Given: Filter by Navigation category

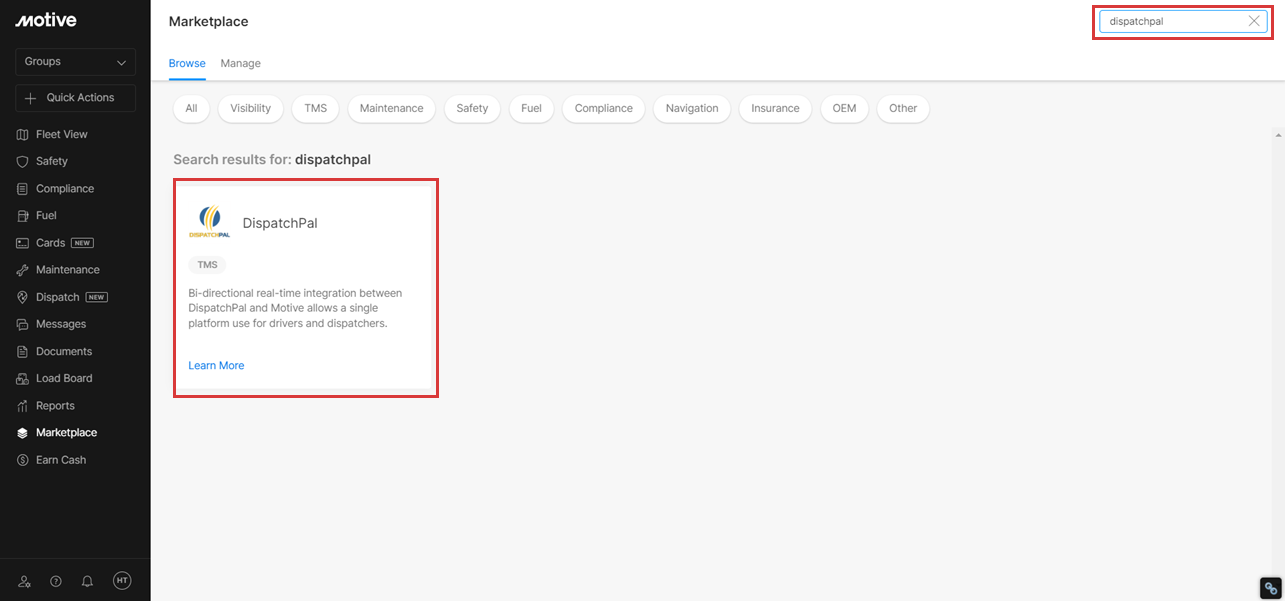Looking at the screenshot, I should (692, 108).
